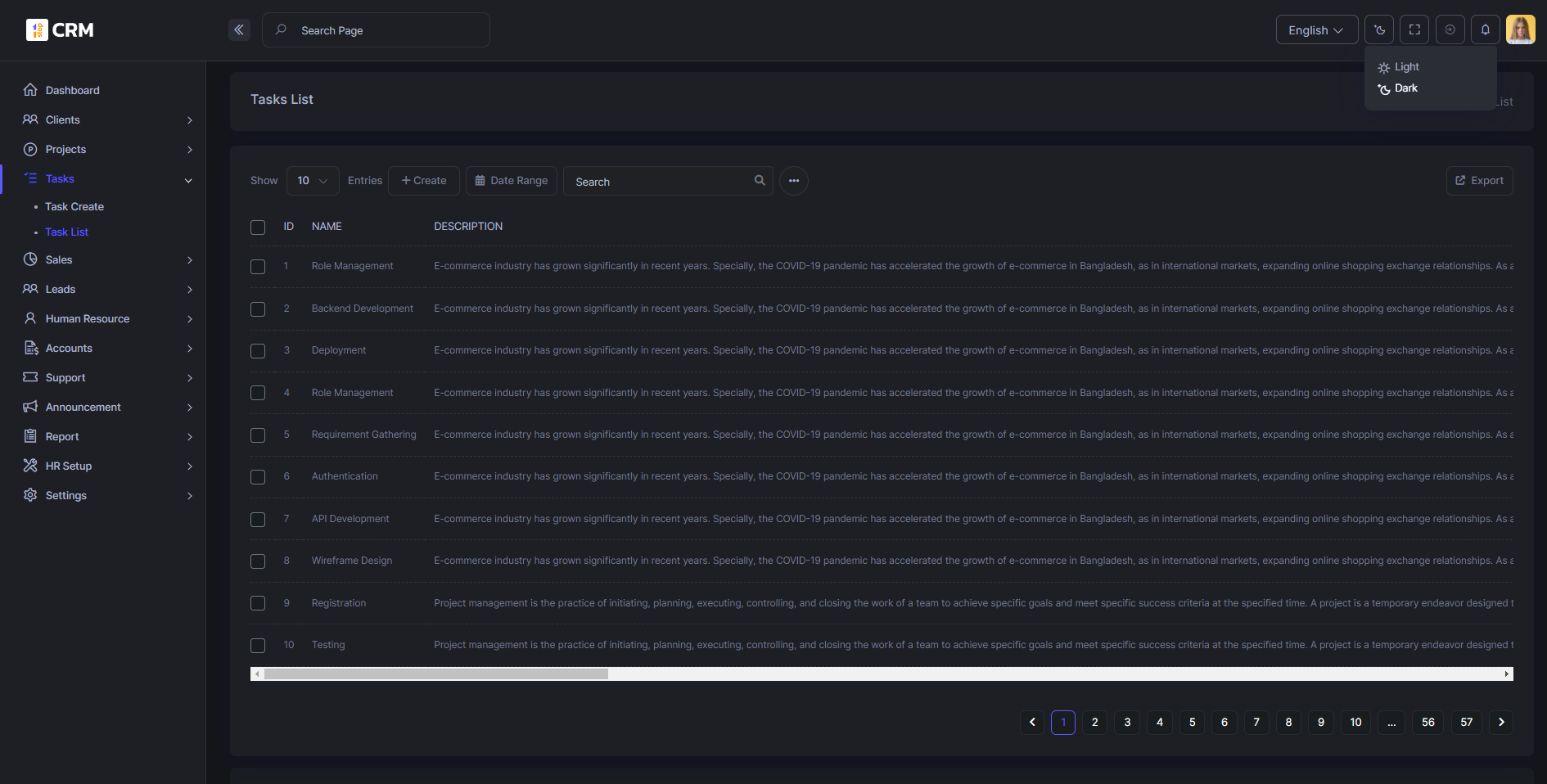Image resolution: width=1547 pixels, height=784 pixels.
Task: Tick checkbox for Backend Development row
Action: (258, 309)
